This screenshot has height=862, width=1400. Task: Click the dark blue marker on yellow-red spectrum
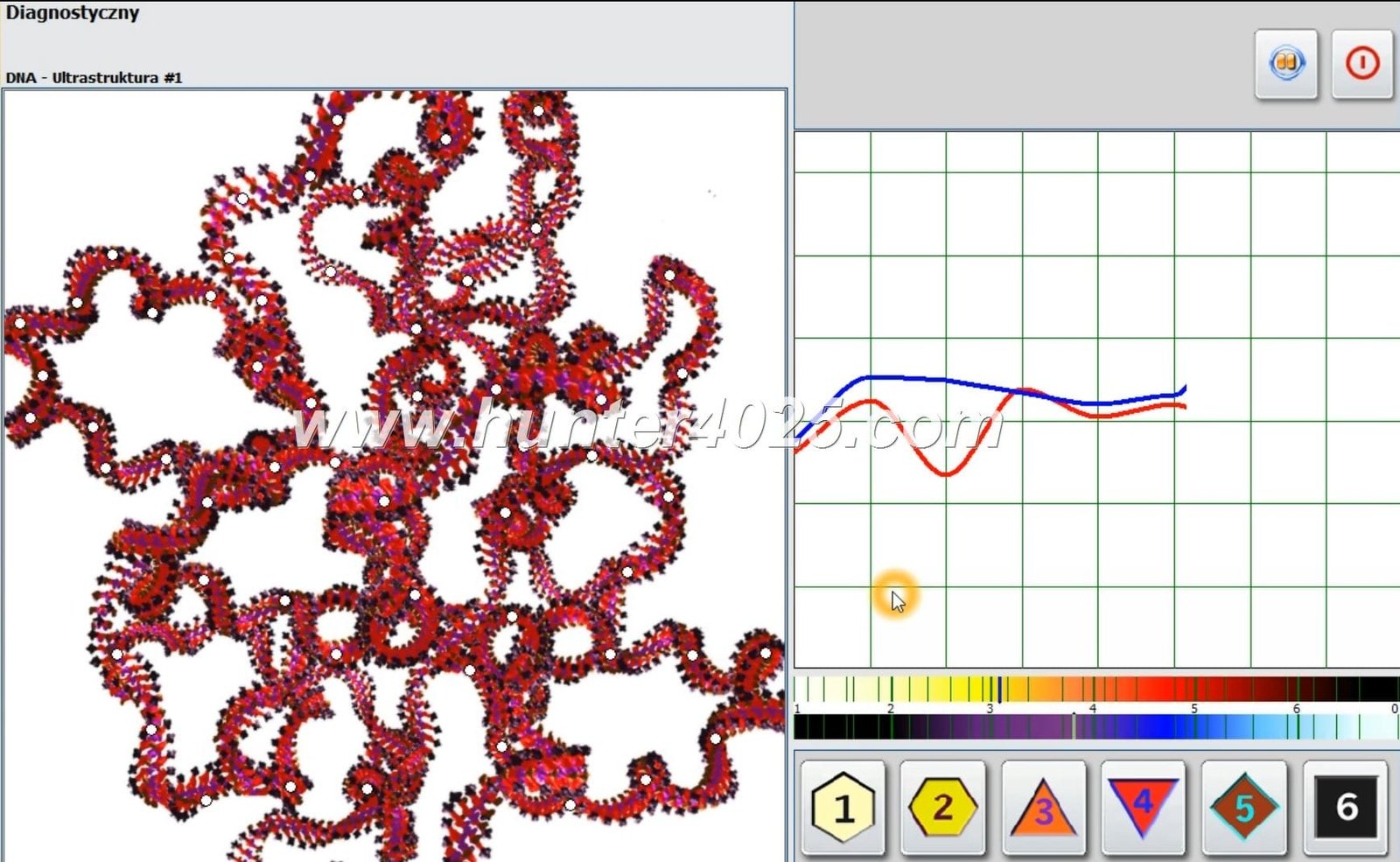999,689
